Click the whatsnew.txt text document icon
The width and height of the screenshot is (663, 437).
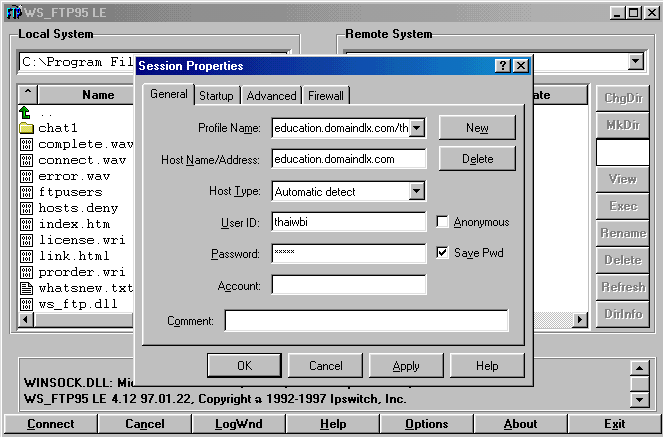pos(26,288)
